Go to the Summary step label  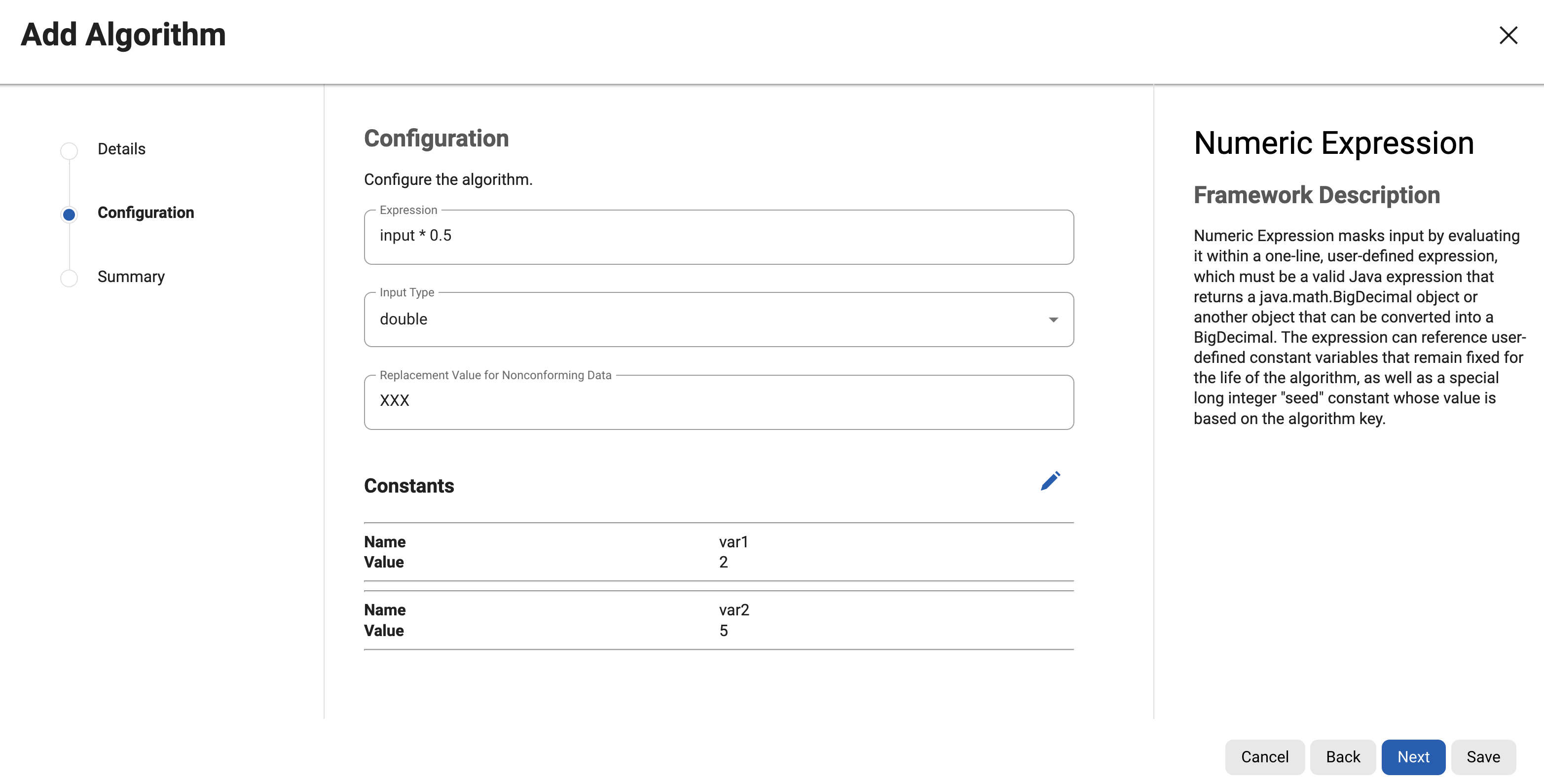click(131, 277)
